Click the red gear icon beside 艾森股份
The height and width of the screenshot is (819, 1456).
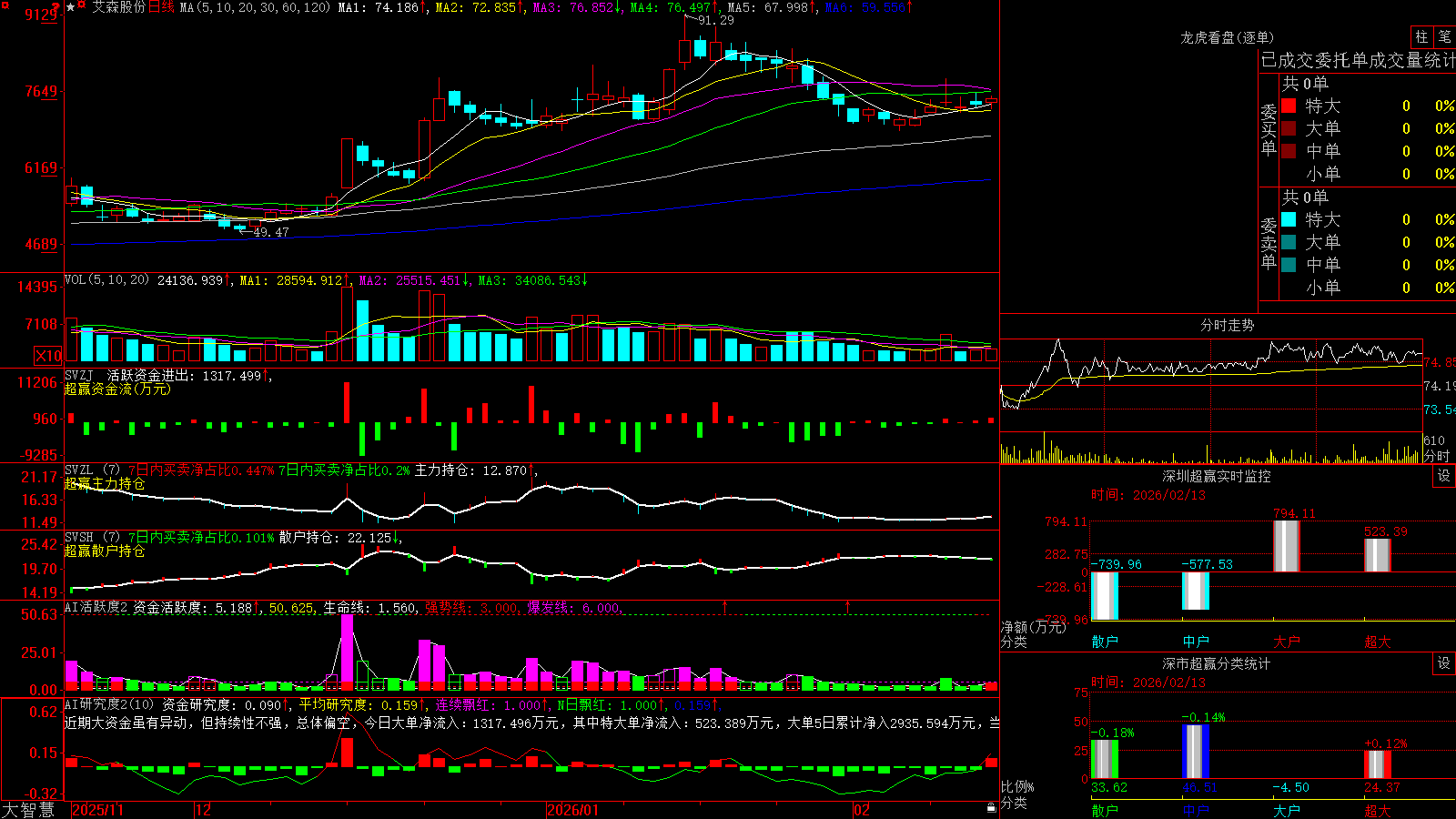[81, 5]
